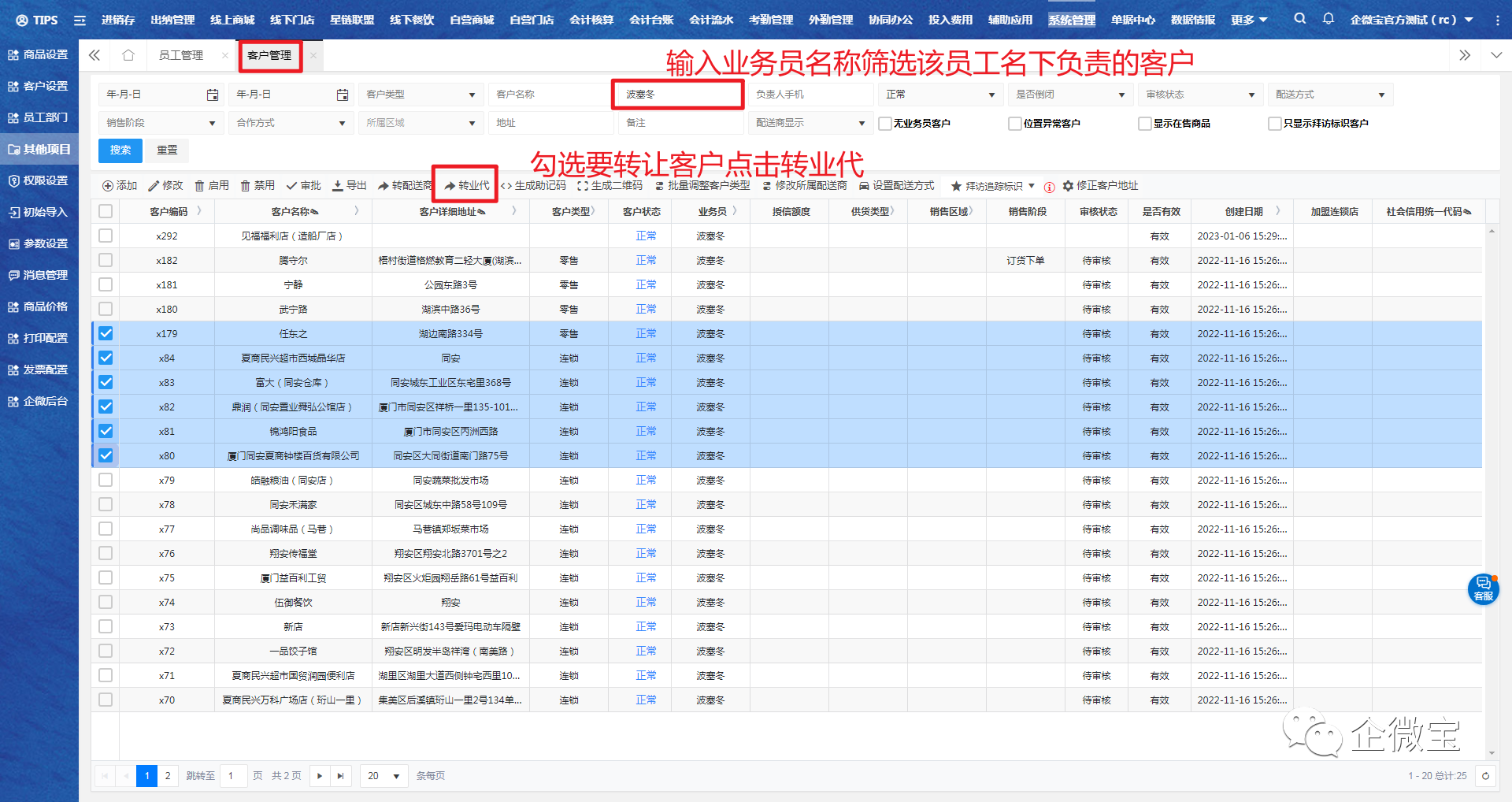Click the refresh icon at bottom right
The width and height of the screenshot is (1512, 802).
(1485, 776)
